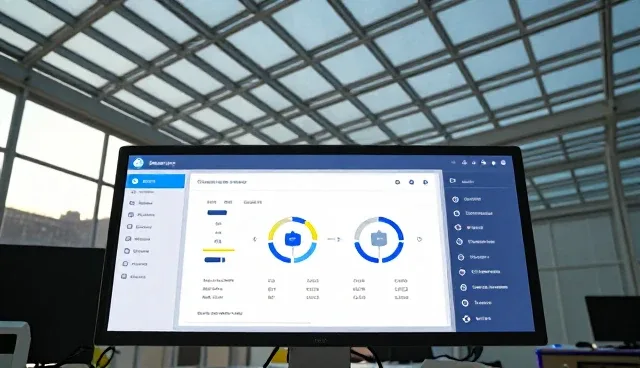The image size is (640, 368).
Task: Open the round avatar icon in the top header
Action: 503,162
